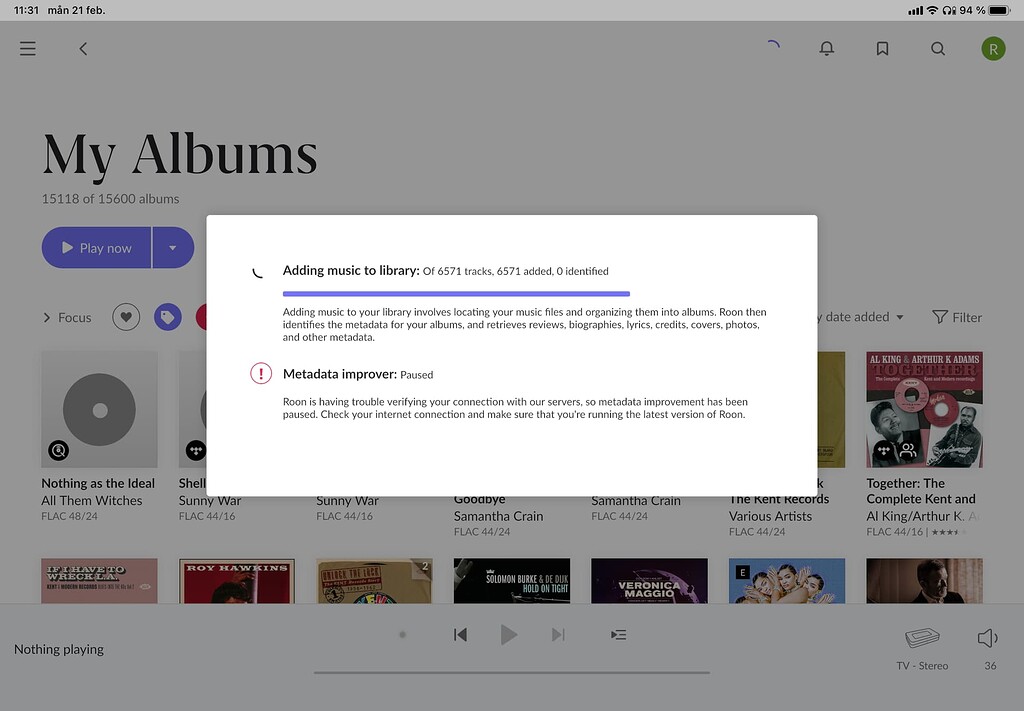The width and height of the screenshot is (1024, 711).
Task: Open the green R profile avatar
Action: 993,48
